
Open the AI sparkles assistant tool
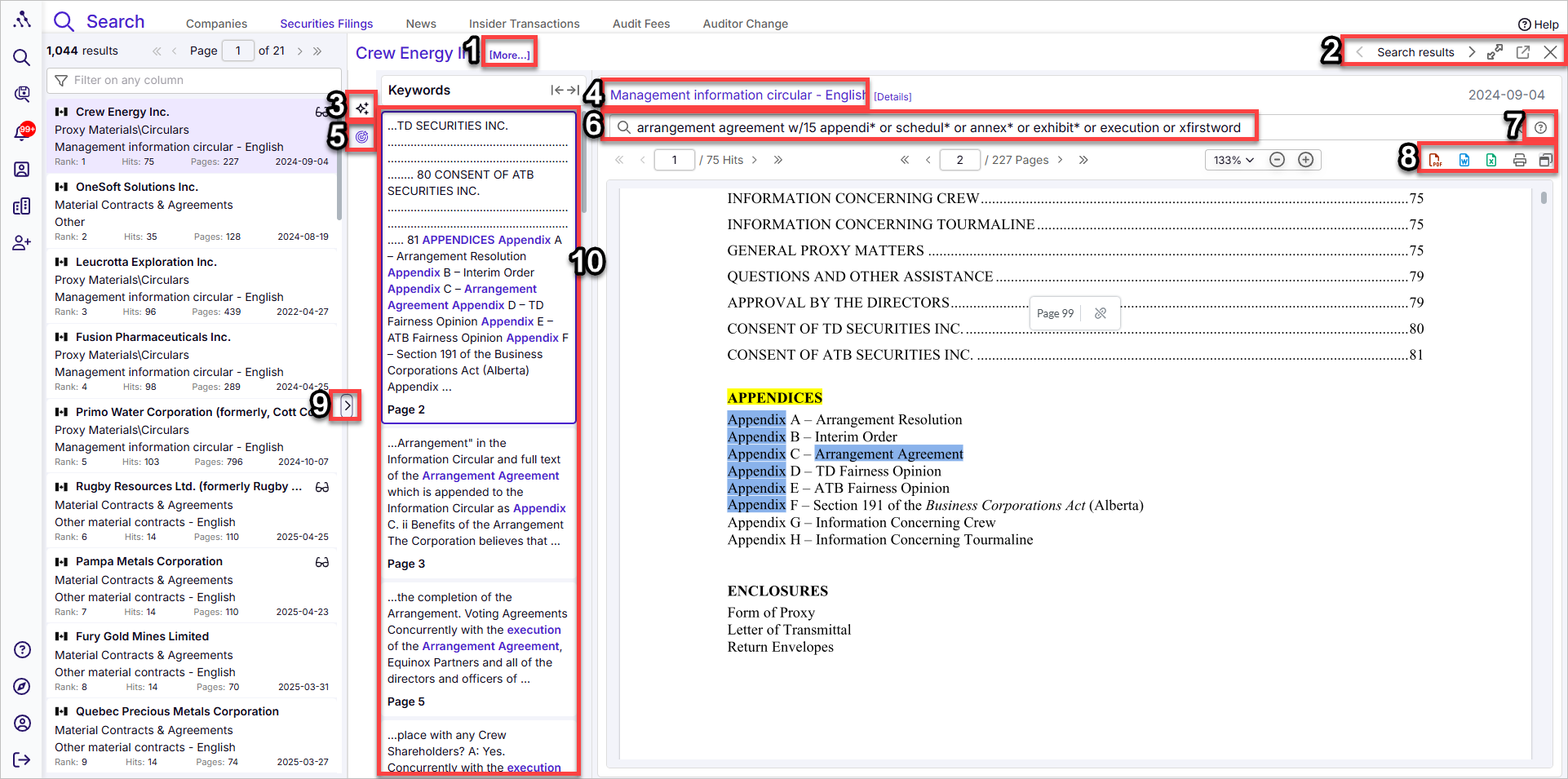(x=361, y=108)
